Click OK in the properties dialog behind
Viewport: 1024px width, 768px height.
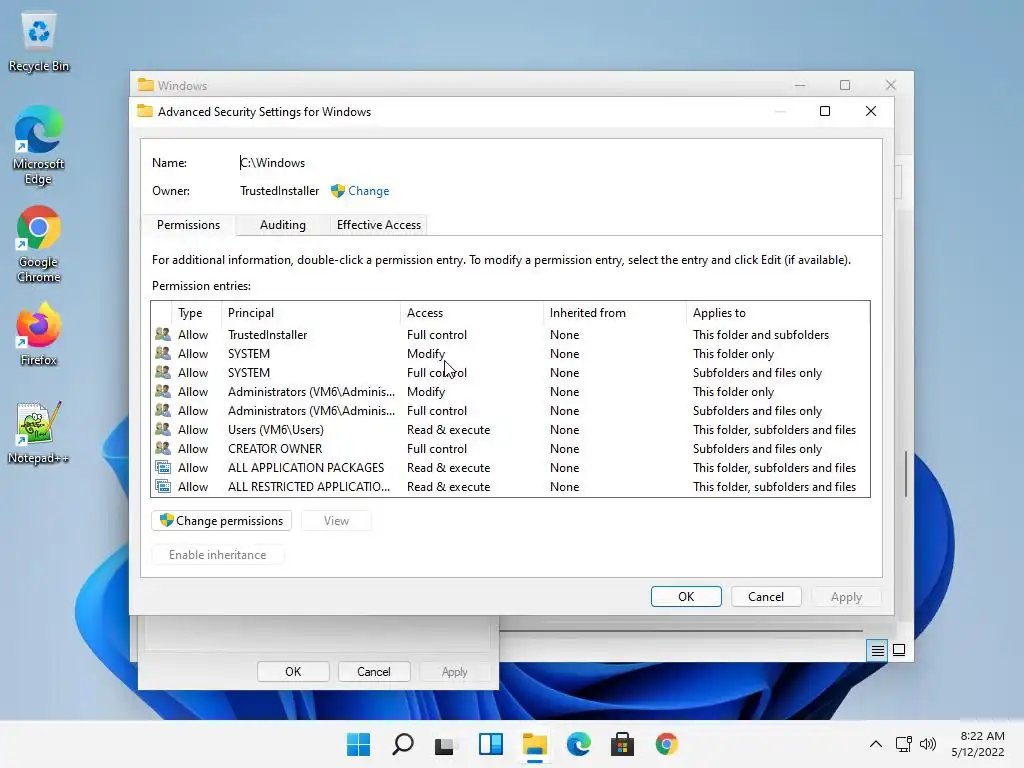[293, 671]
